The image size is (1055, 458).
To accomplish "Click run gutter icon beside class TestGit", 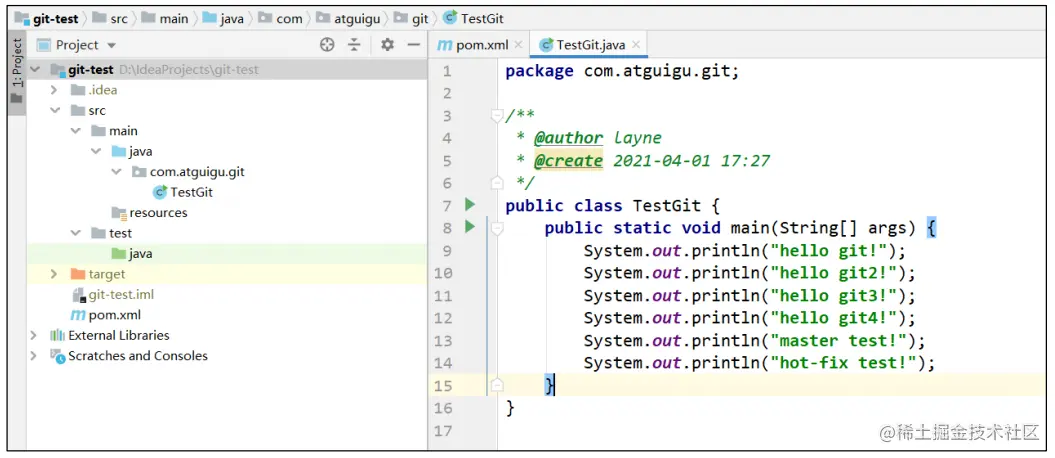I will point(470,204).
